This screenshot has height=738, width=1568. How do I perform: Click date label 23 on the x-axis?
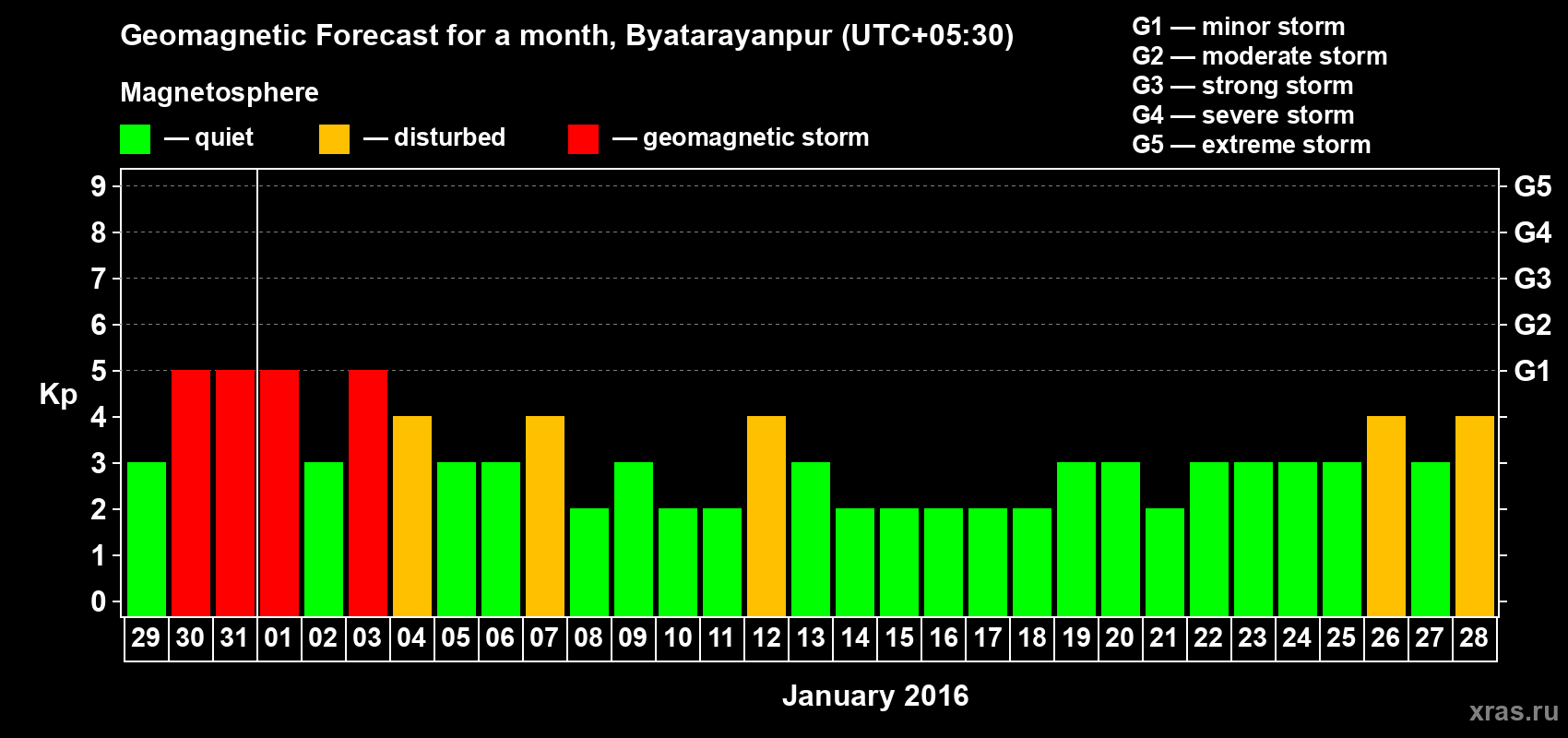point(1253,637)
